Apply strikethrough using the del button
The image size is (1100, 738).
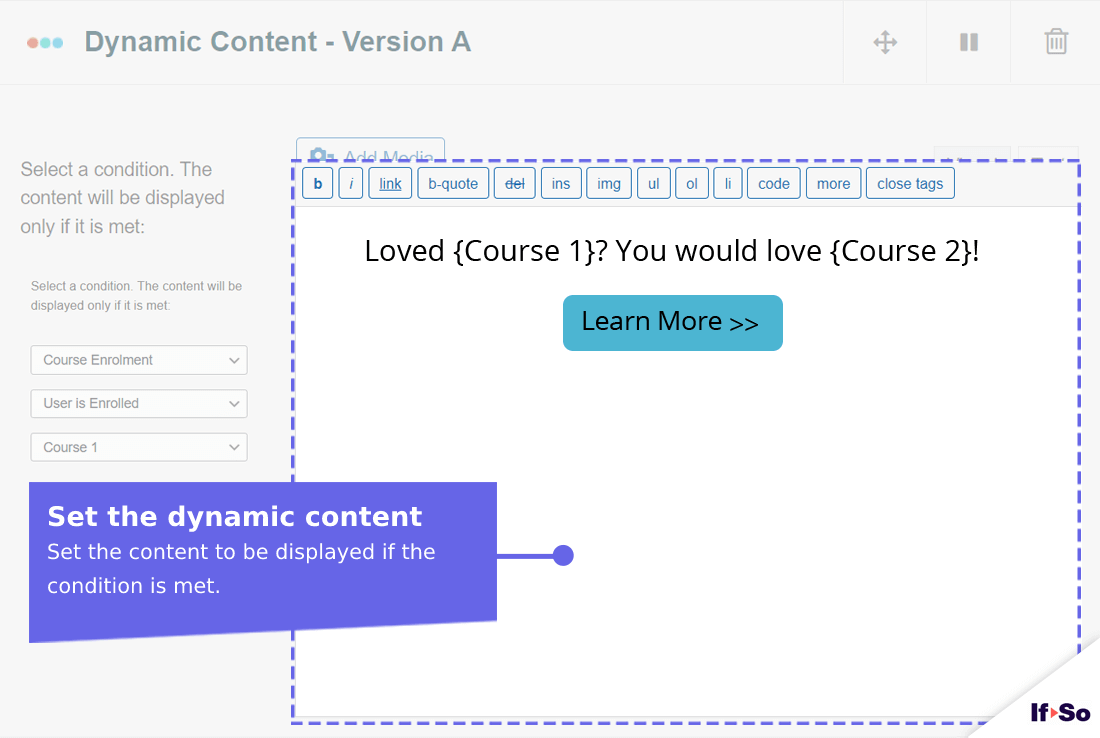(514, 183)
